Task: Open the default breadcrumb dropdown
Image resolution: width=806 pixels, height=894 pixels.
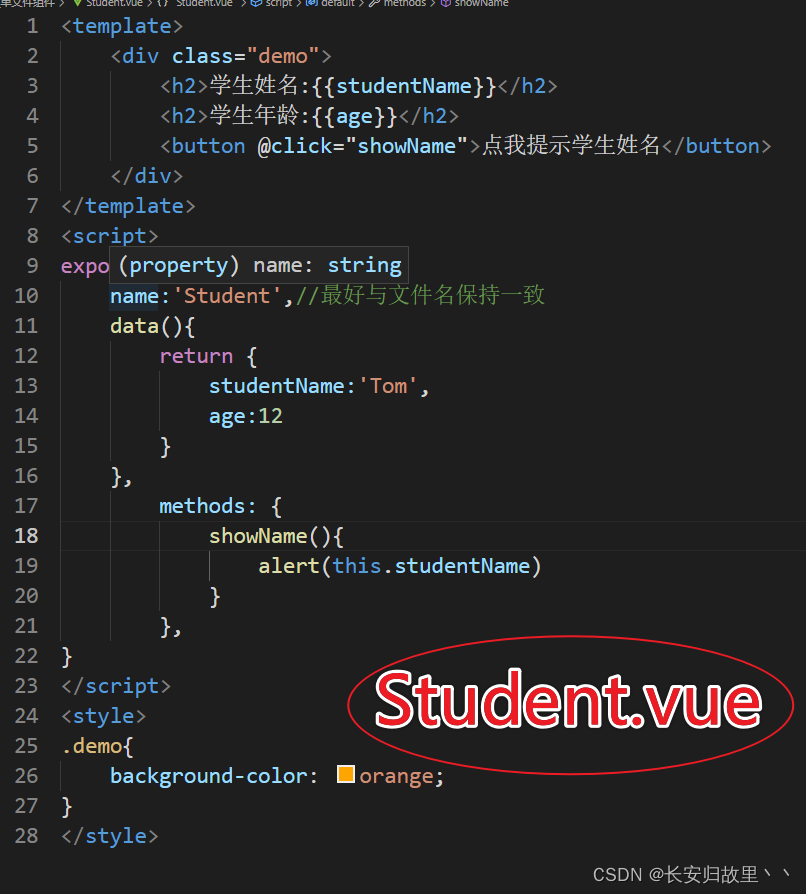Action: point(337,3)
